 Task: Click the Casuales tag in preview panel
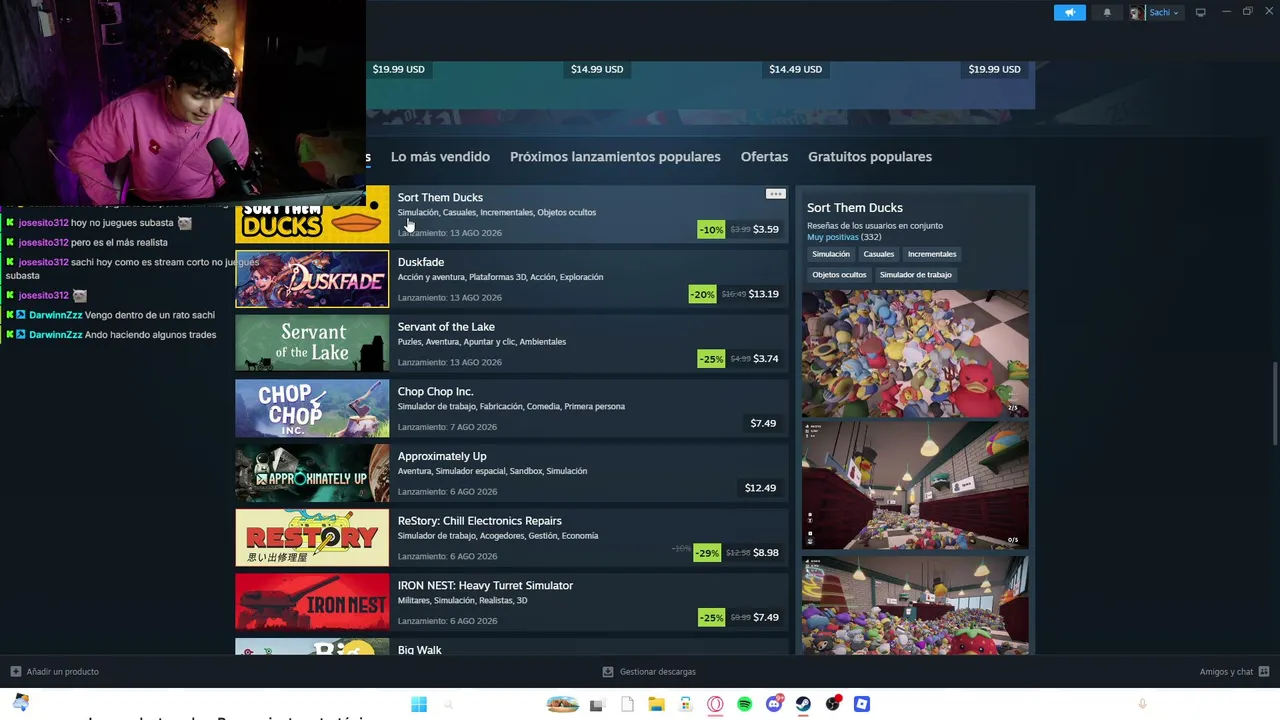coord(879,254)
